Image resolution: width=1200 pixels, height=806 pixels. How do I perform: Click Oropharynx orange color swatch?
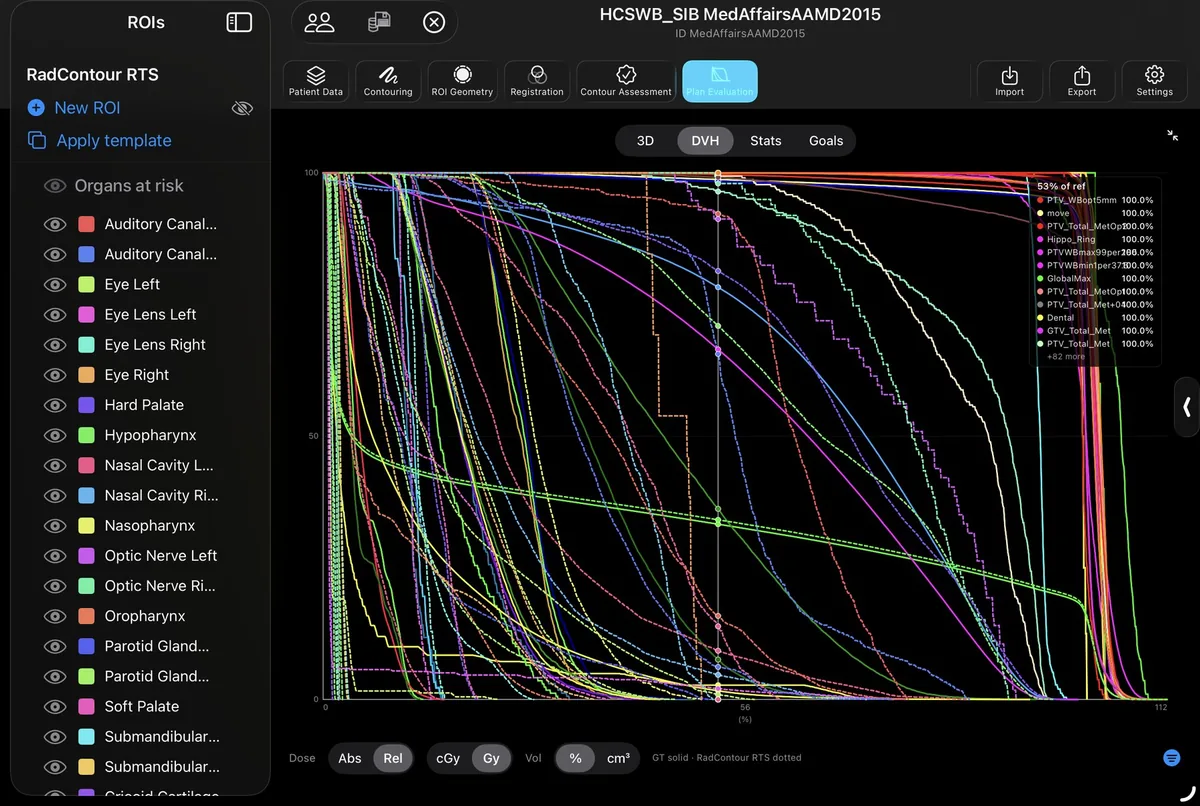(86, 616)
